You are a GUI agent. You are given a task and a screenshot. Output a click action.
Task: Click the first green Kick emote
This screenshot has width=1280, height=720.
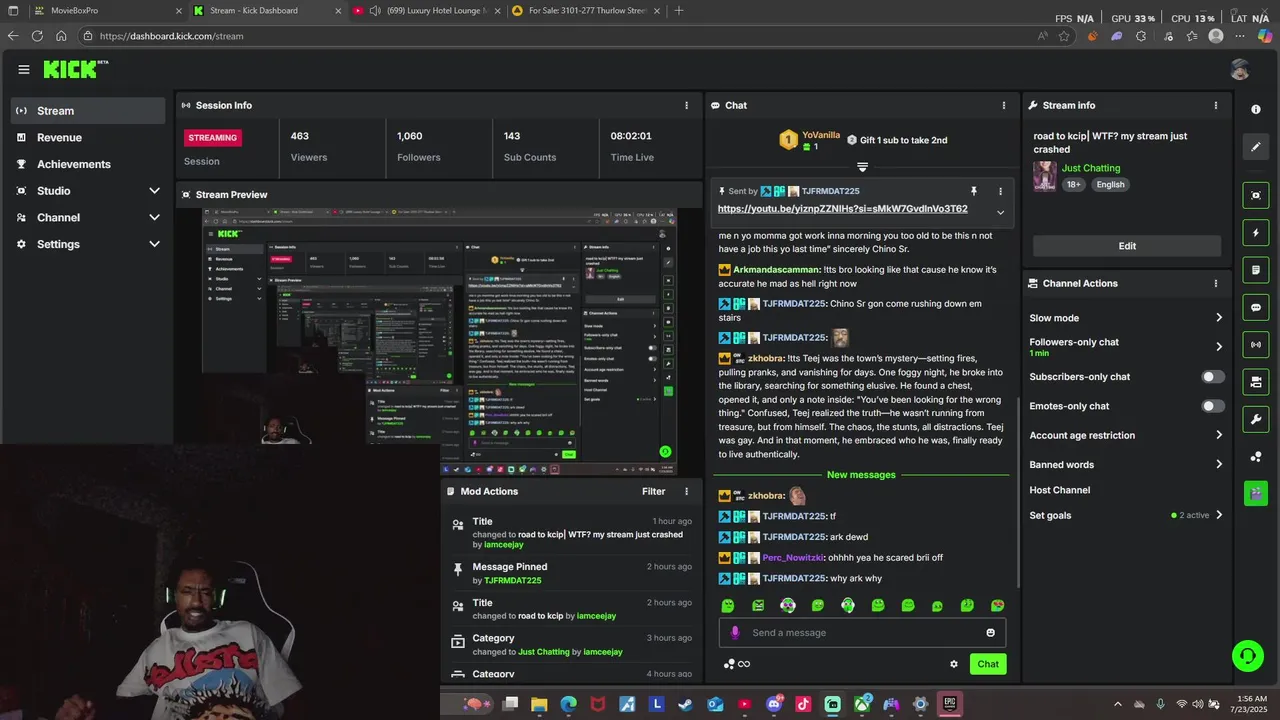[728, 606]
